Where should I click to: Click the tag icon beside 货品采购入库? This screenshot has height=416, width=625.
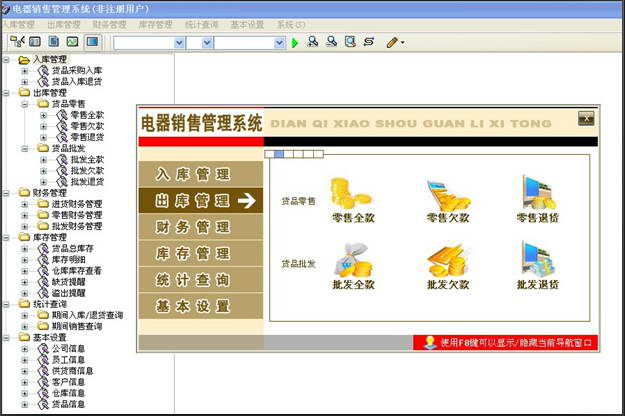[x=43, y=71]
